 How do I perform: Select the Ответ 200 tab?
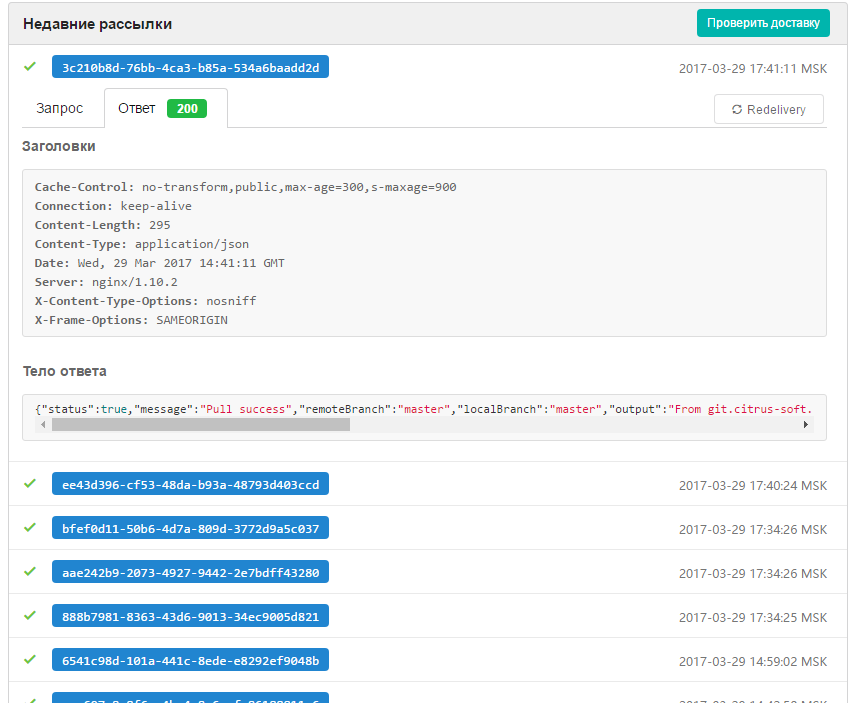click(166, 108)
